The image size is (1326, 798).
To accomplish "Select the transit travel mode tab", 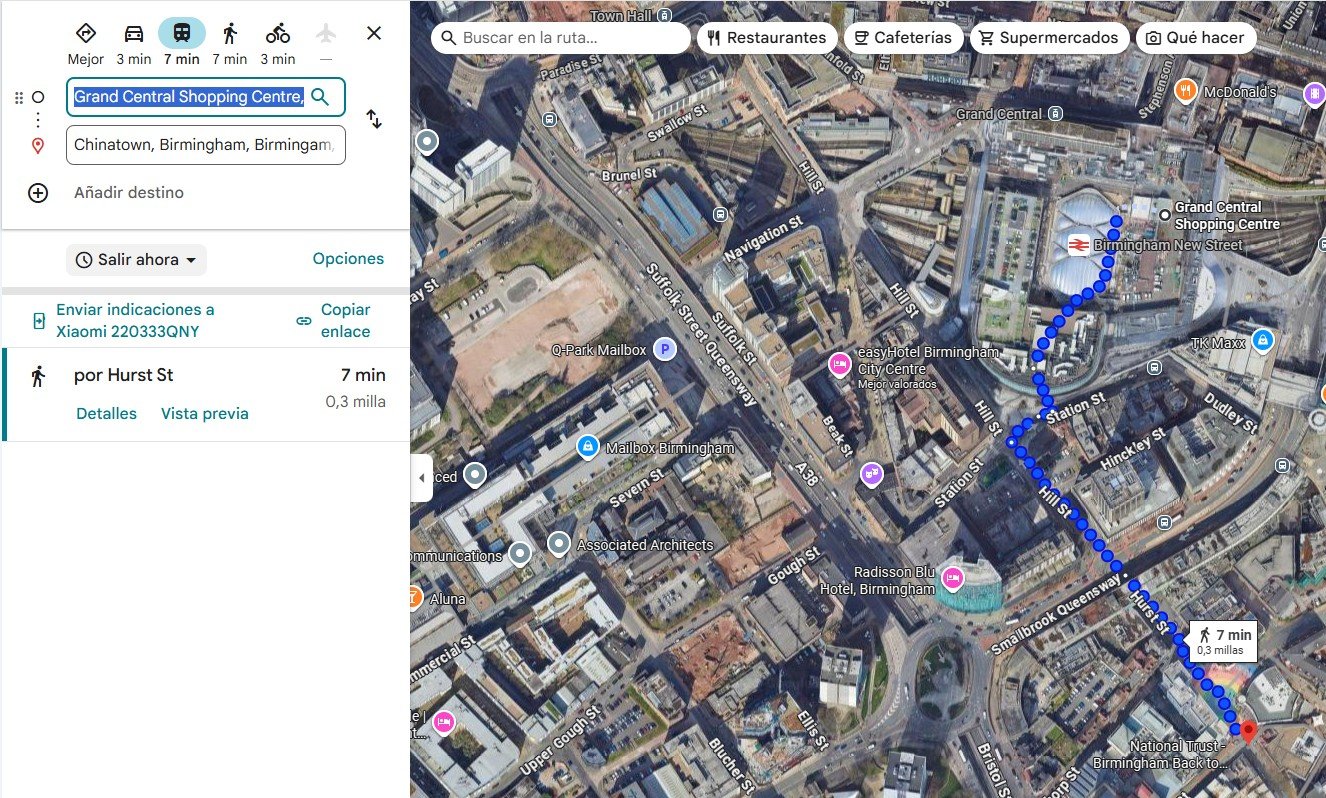I will point(182,34).
